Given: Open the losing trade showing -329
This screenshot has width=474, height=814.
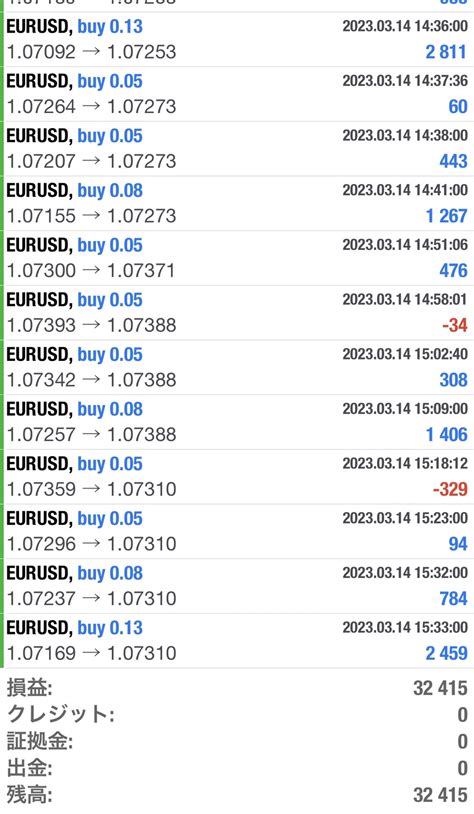Looking at the screenshot, I should pos(237,477).
